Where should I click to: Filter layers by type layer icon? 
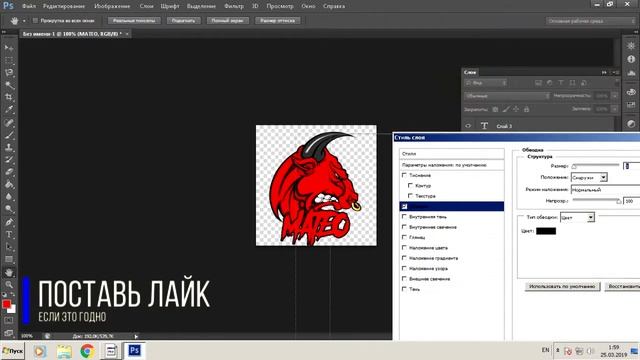[x=561, y=83]
